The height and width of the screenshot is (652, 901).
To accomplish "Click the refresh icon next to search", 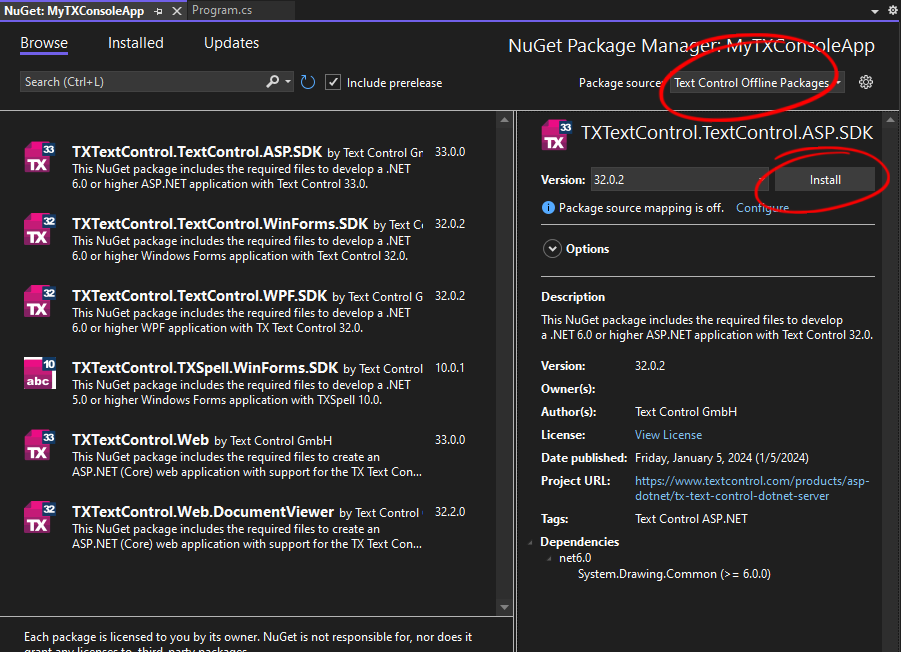I will click(x=308, y=83).
